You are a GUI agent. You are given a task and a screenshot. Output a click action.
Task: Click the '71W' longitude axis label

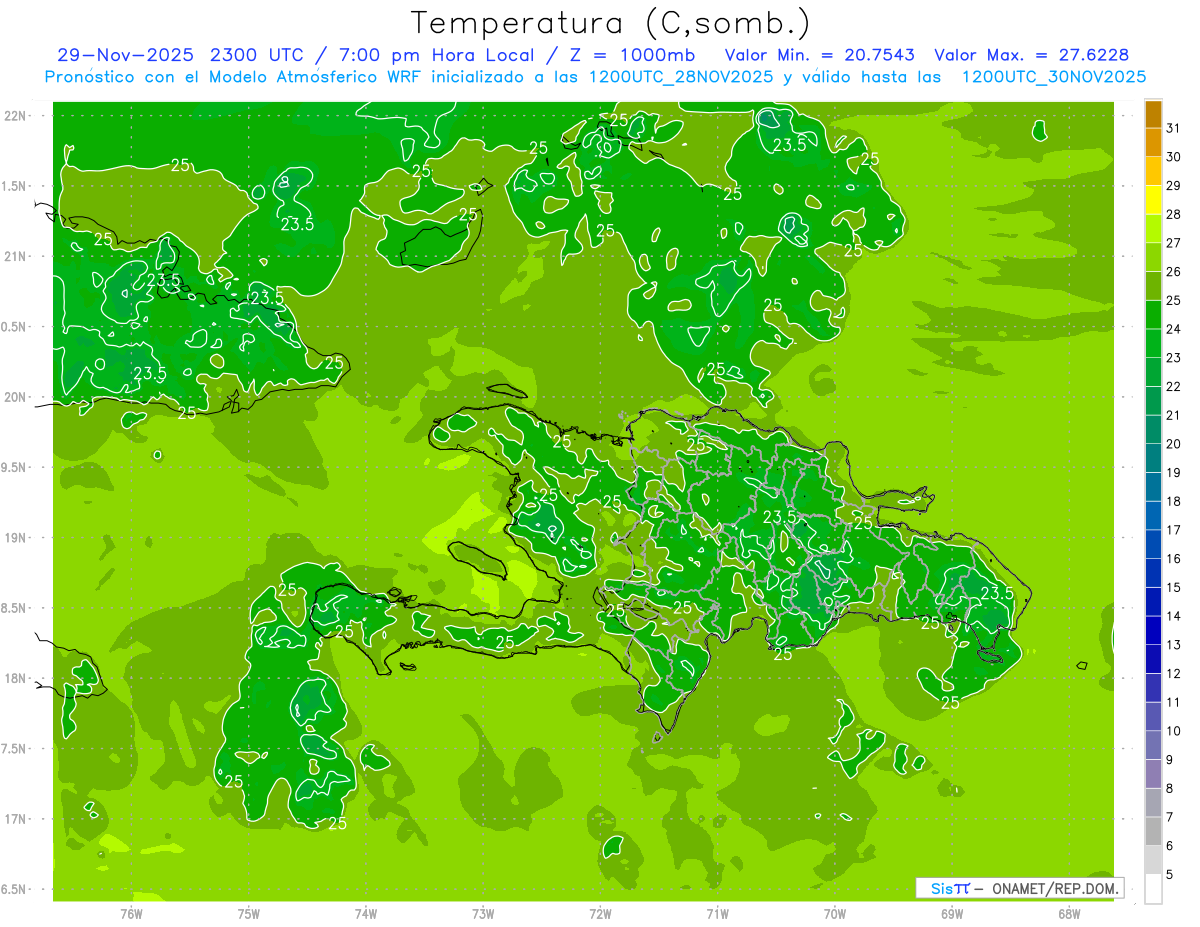[717, 914]
